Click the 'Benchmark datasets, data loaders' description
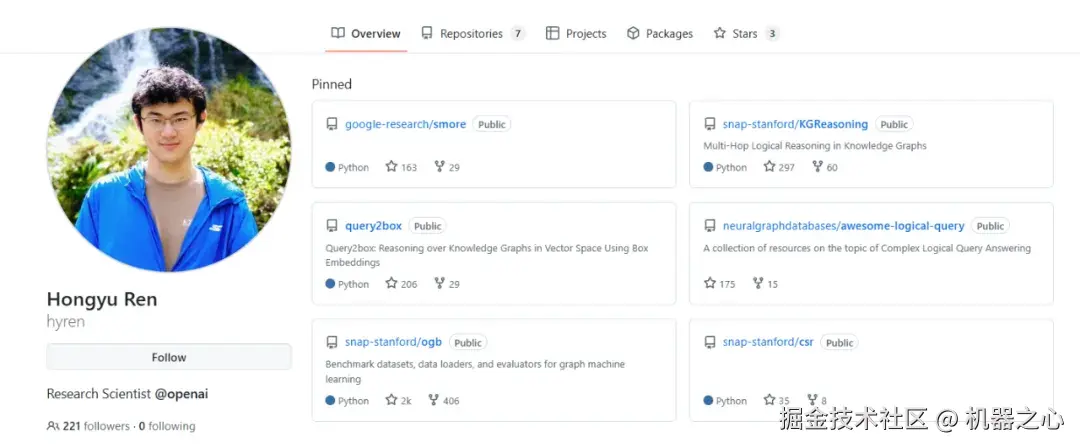This screenshot has height=448, width=1080. pyautogui.click(x=475, y=371)
